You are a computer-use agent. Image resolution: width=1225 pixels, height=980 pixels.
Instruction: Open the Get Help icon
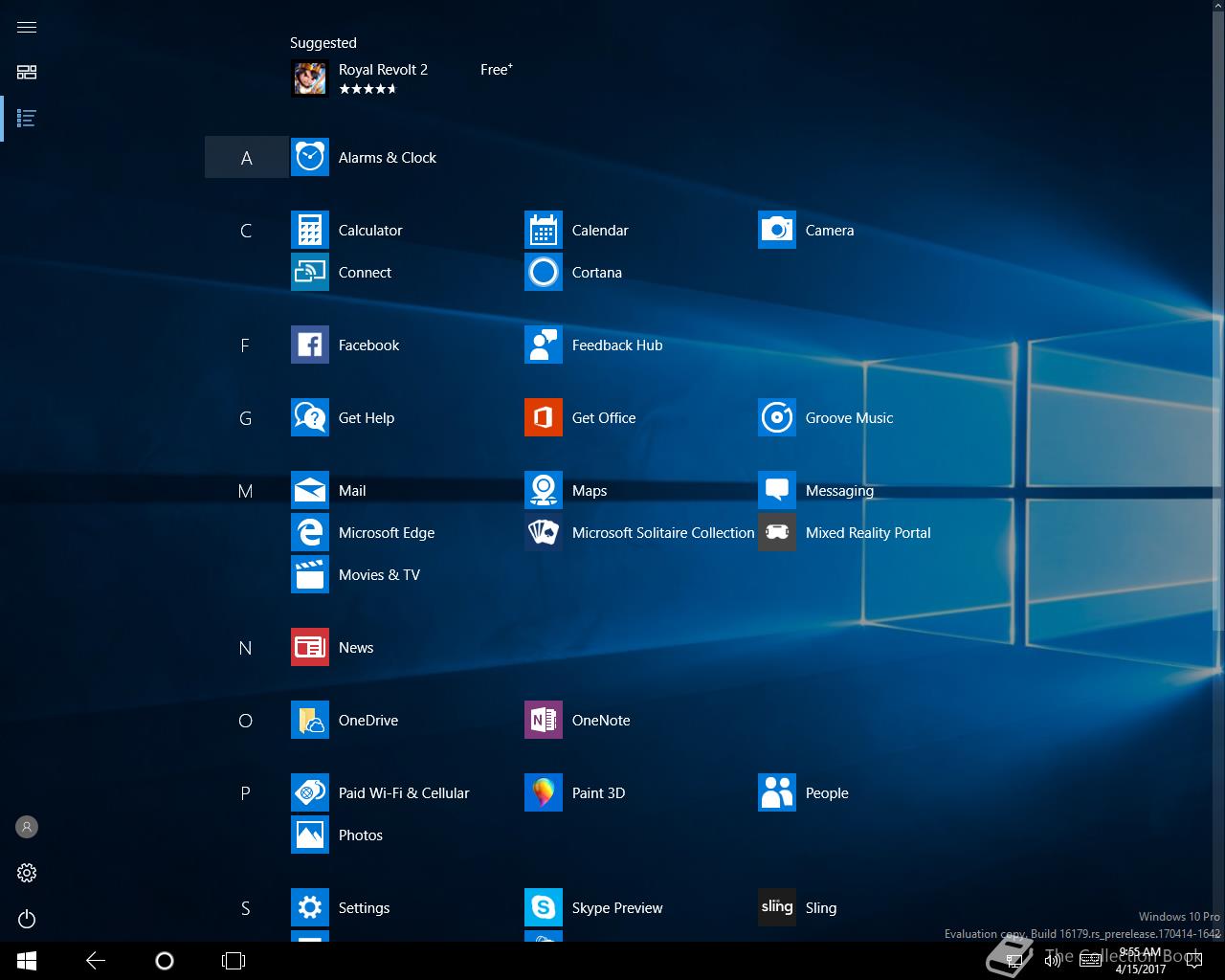pyautogui.click(x=310, y=417)
